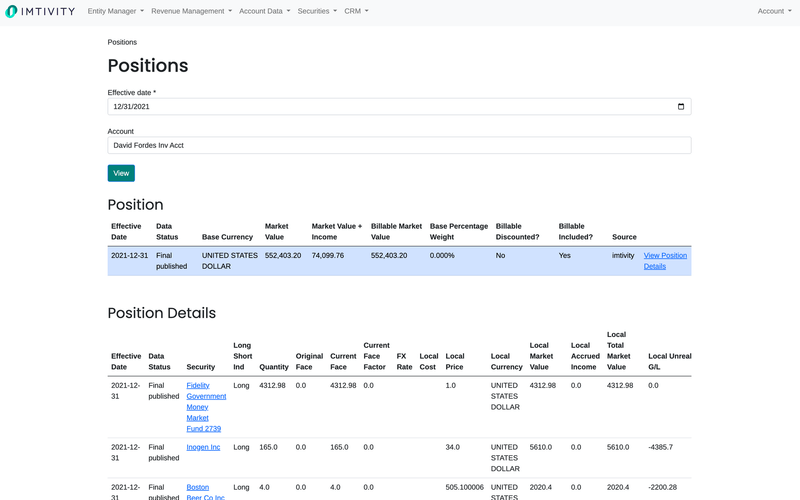
Task: Expand the Account Data dropdown
Action: (264, 11)
